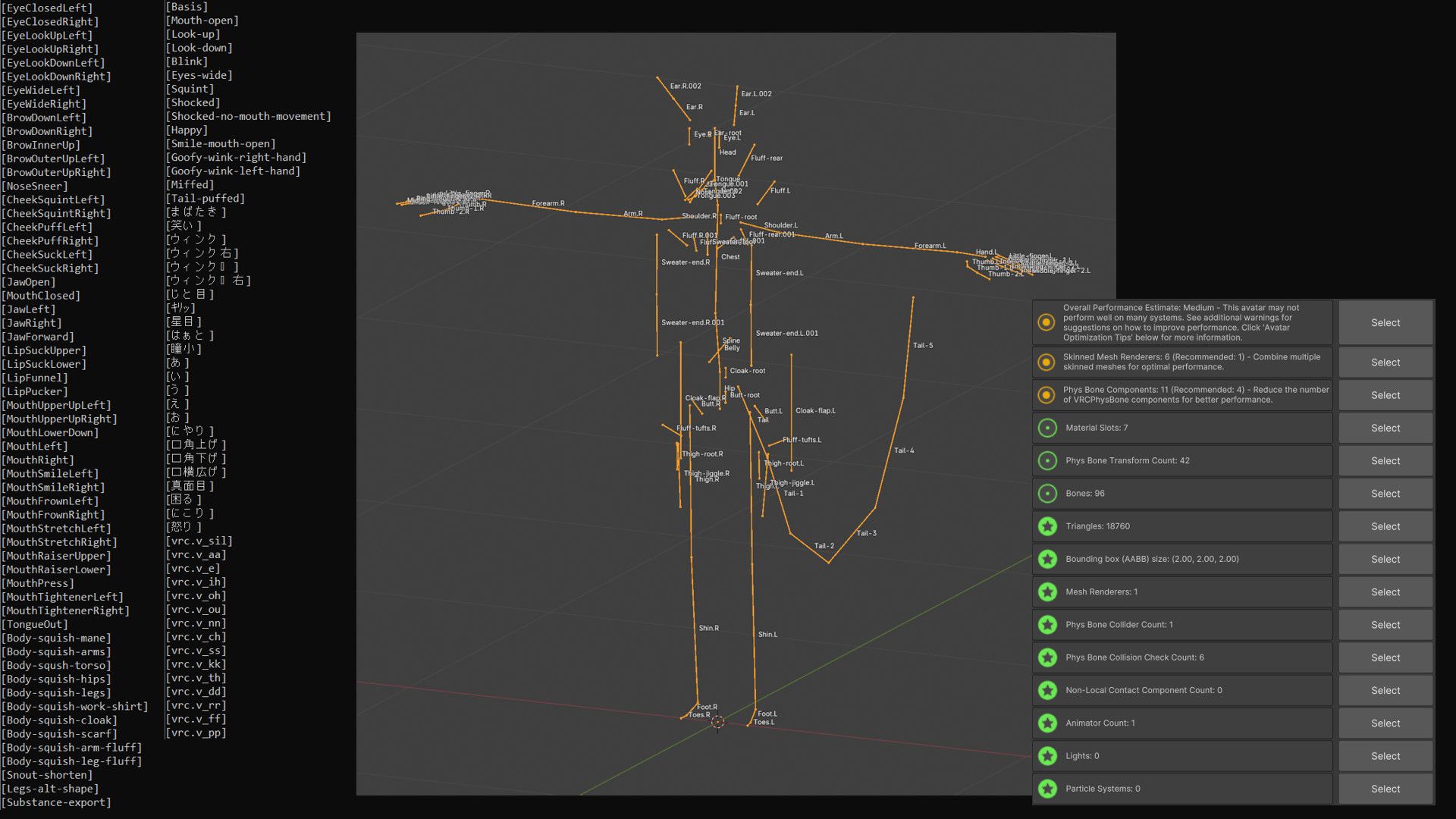Screen dimensions: 1456x819
Task: Click the Particle Systems star icon
Action: click(1047, 789)
